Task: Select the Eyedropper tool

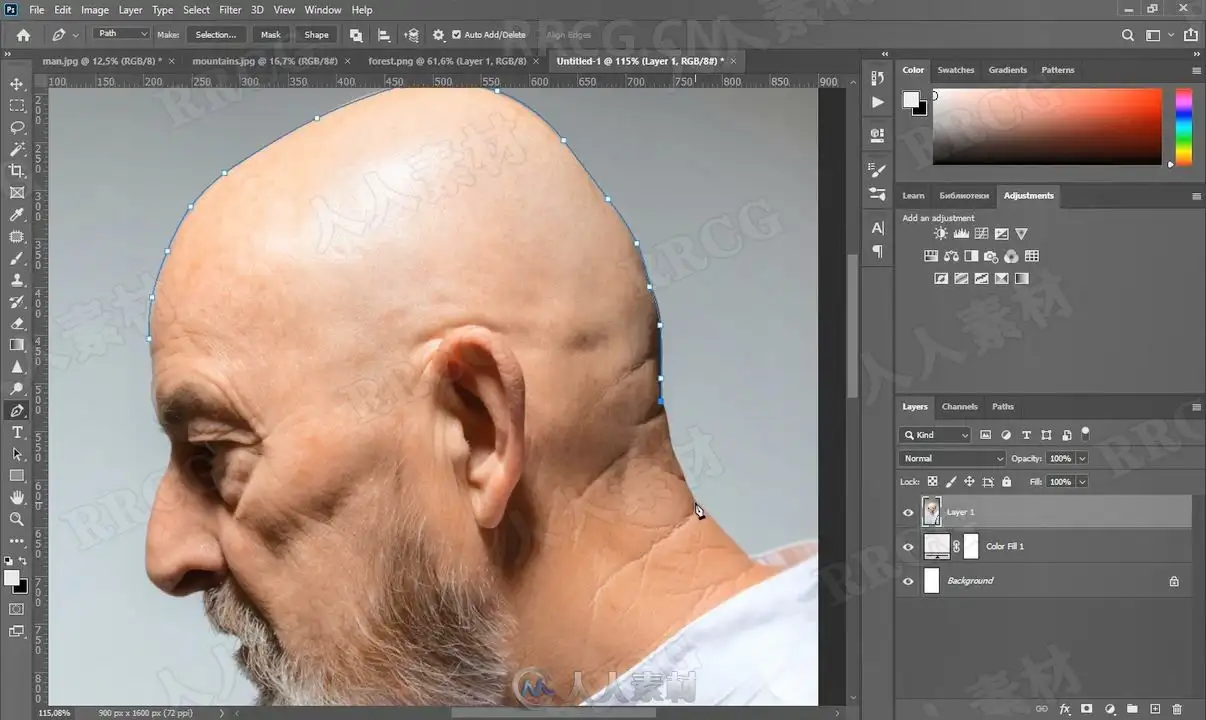Action: [x=17, y=215]
